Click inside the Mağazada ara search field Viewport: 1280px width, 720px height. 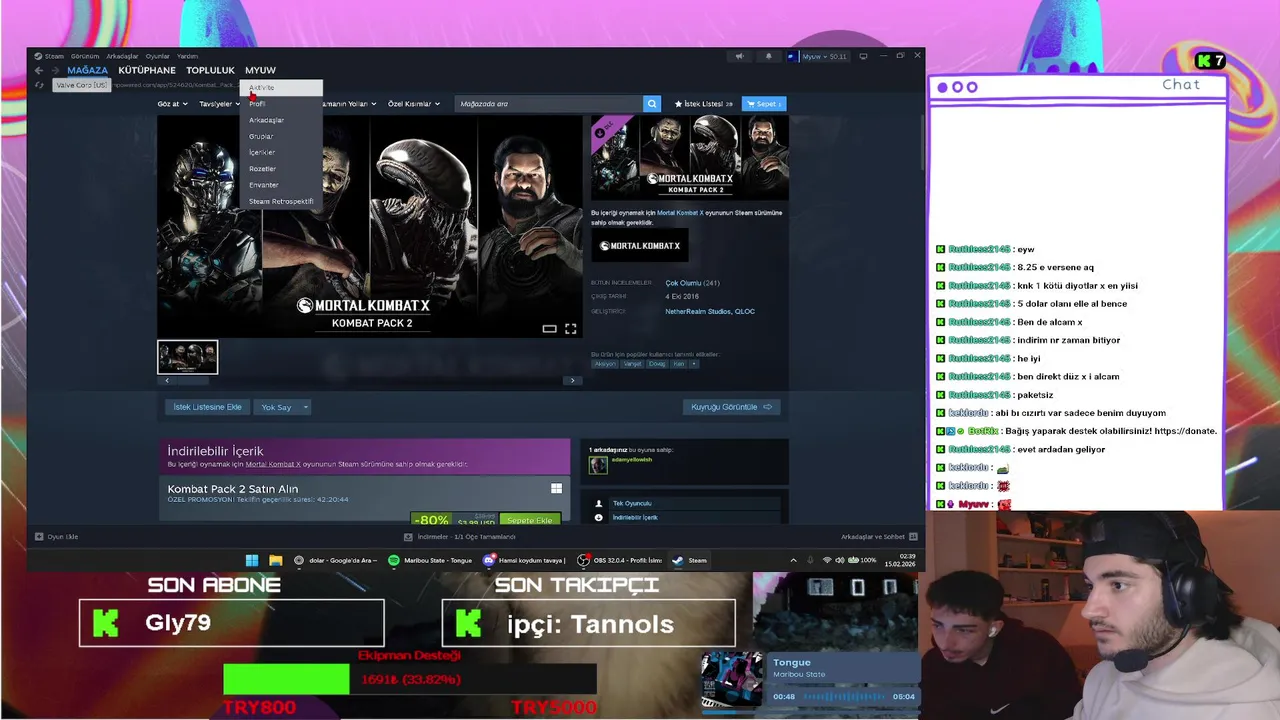tap(548, 104)
